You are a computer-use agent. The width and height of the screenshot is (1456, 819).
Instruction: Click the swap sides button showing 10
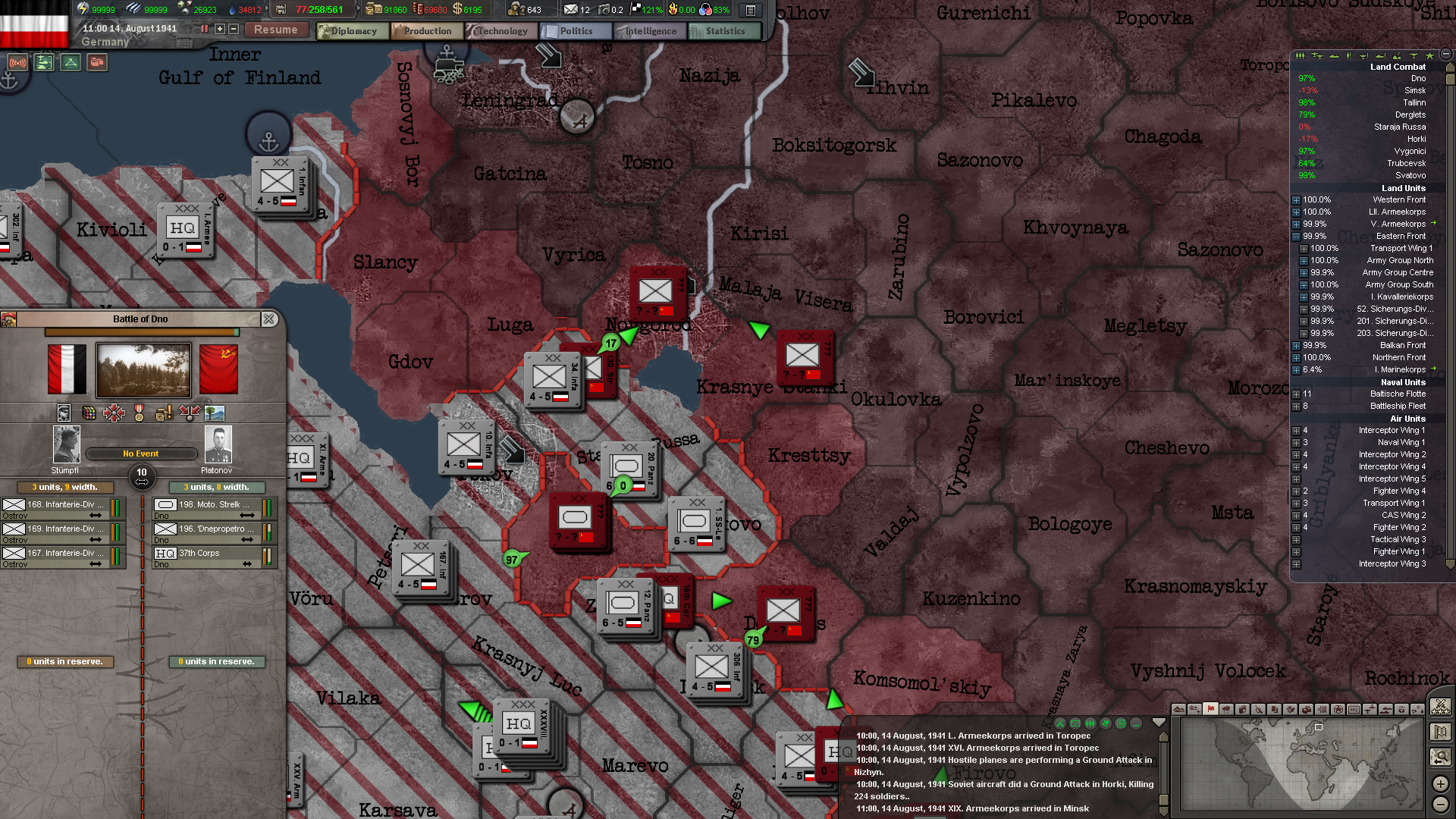(142, 476)
